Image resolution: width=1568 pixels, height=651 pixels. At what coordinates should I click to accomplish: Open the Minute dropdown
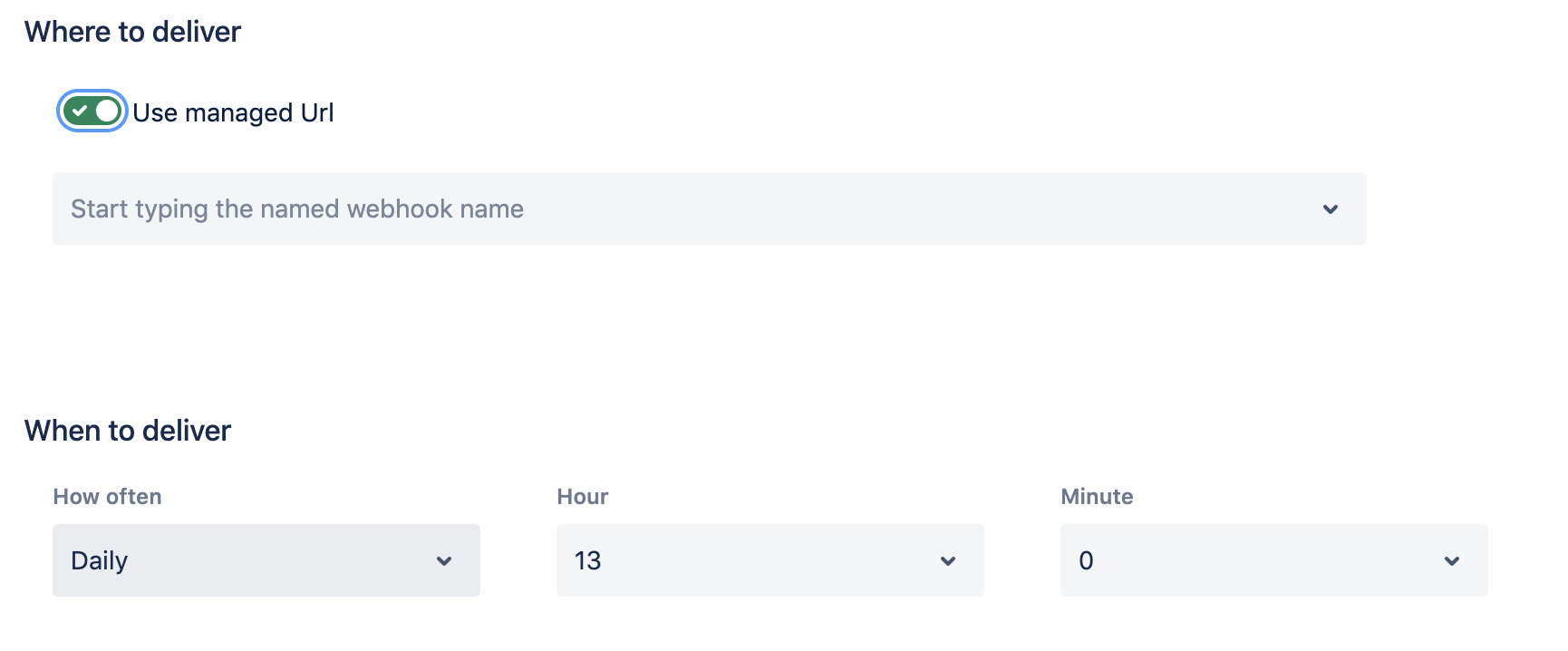pos(1273,560)
